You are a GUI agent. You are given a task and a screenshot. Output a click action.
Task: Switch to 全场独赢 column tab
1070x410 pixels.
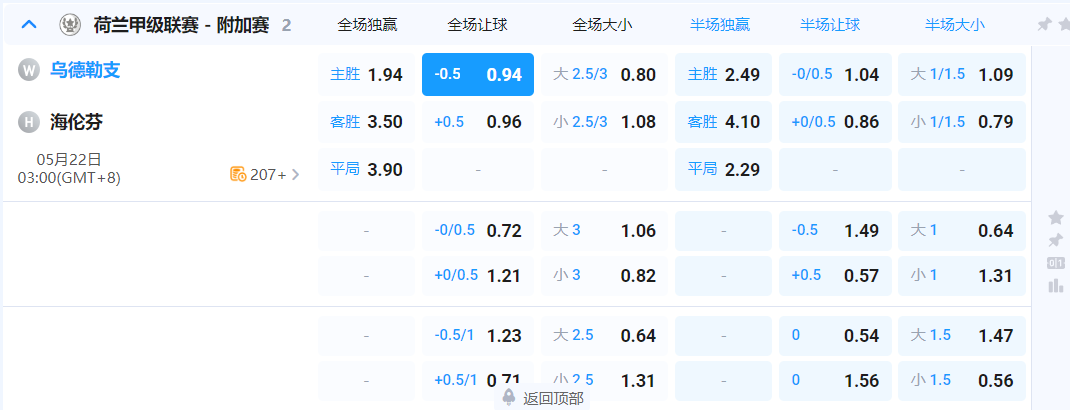(x=367, y=25)
